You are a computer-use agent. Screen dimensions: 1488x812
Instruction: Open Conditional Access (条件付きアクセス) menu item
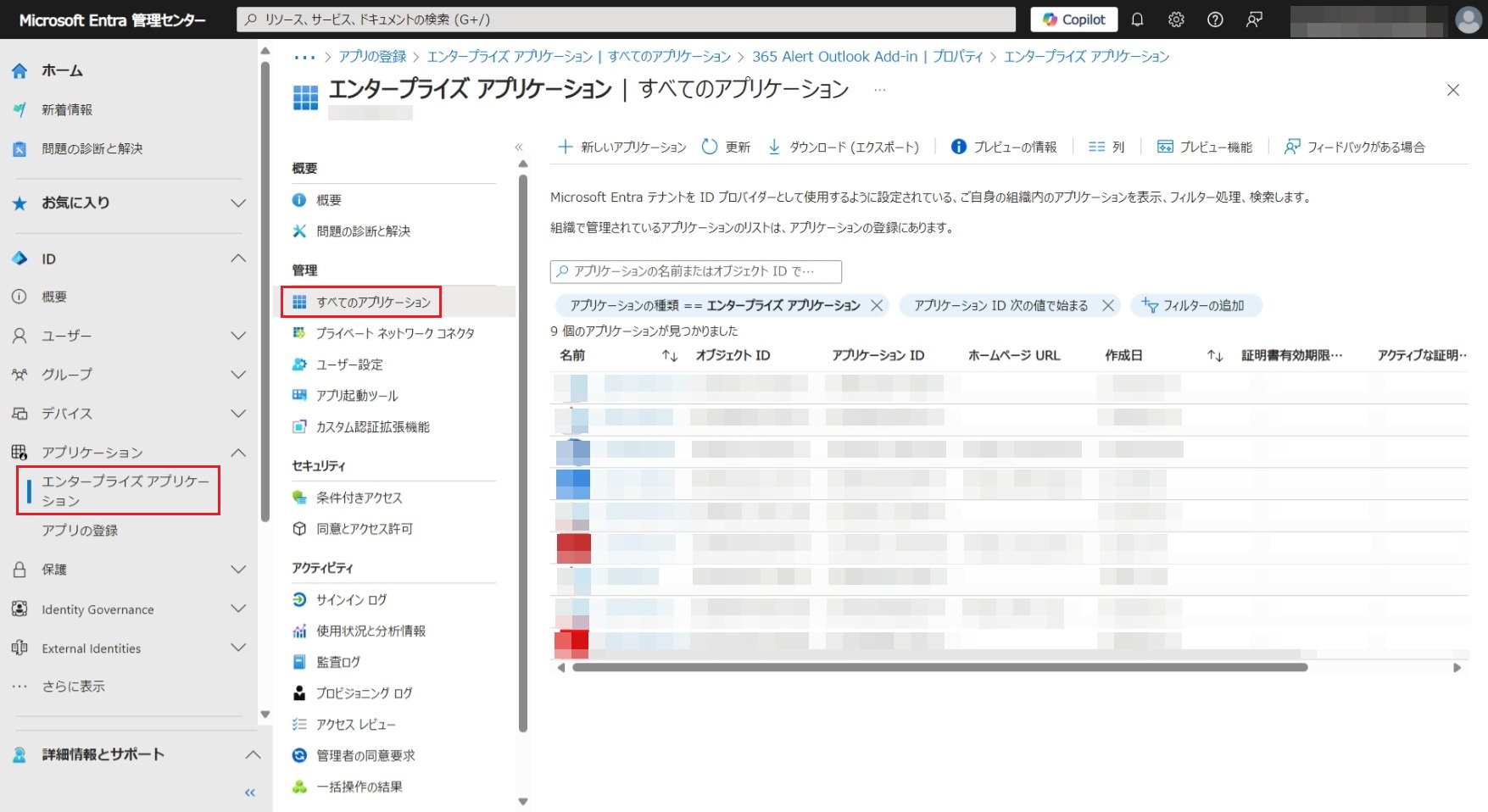pyautogui.click(x=359, y=498)
